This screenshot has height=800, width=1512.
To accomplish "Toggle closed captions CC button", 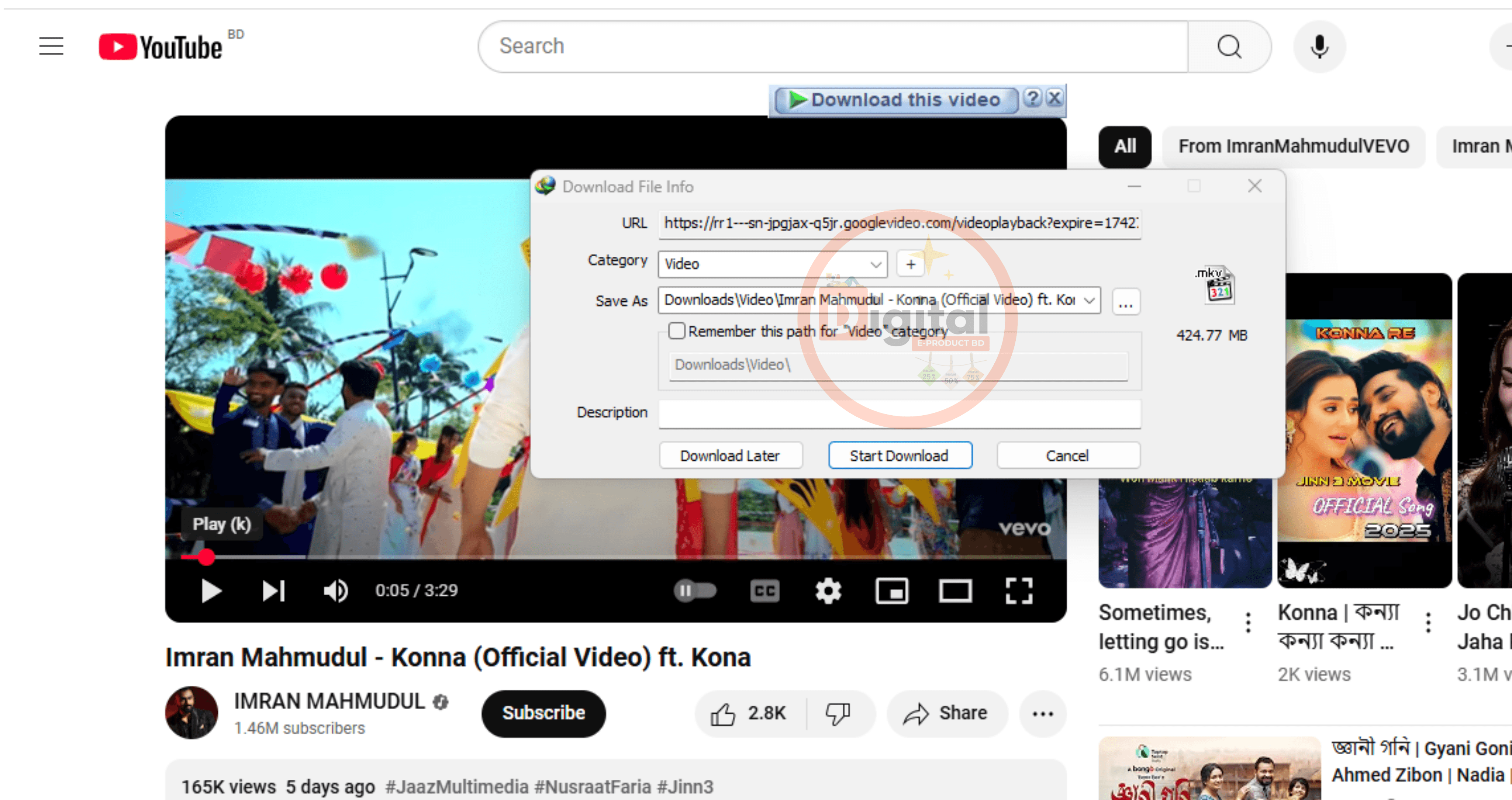I will point(764,591).
